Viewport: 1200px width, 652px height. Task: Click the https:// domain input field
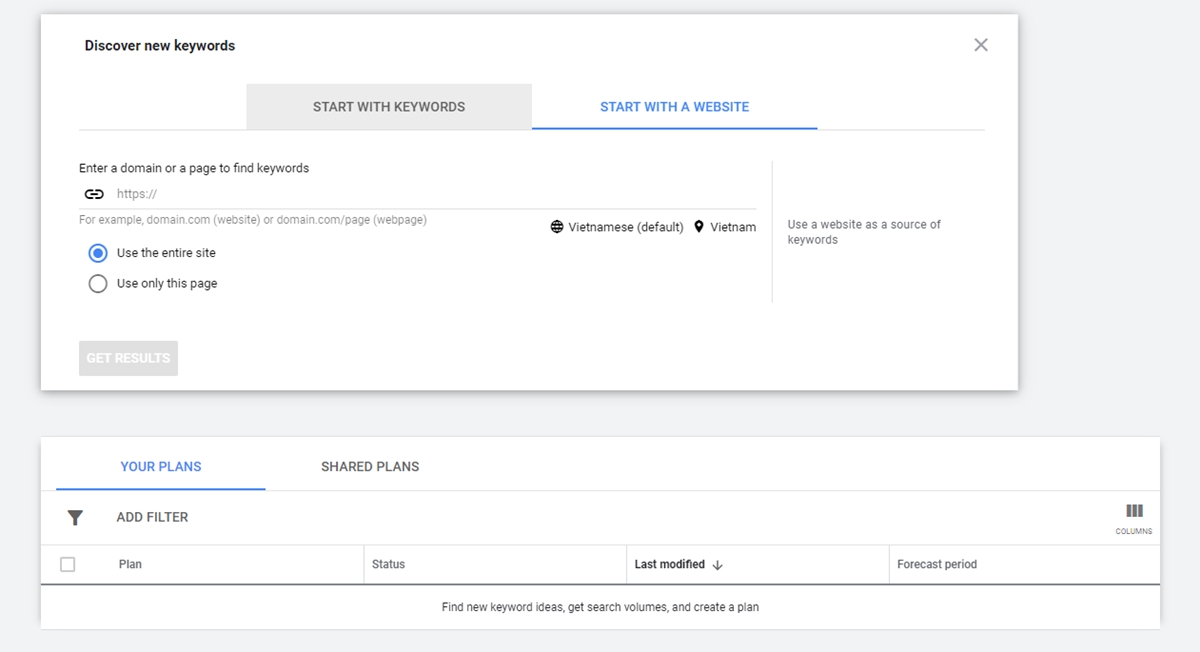[430, 194]
